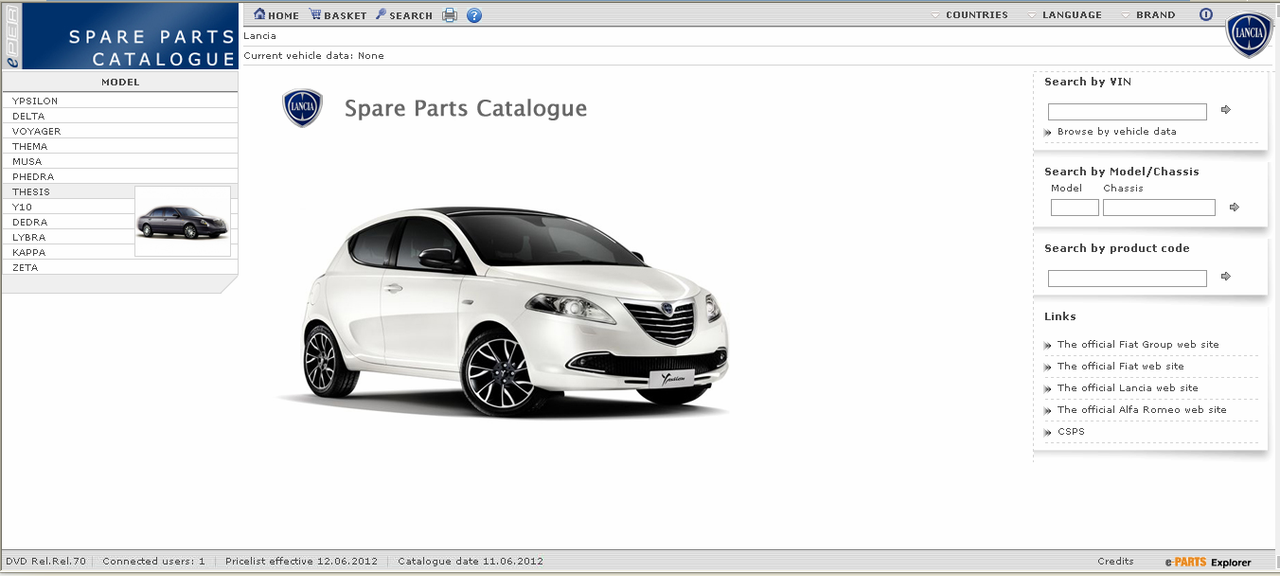Click 'DVD Rel.Rel.70' status text

click(x=46, y=561)
